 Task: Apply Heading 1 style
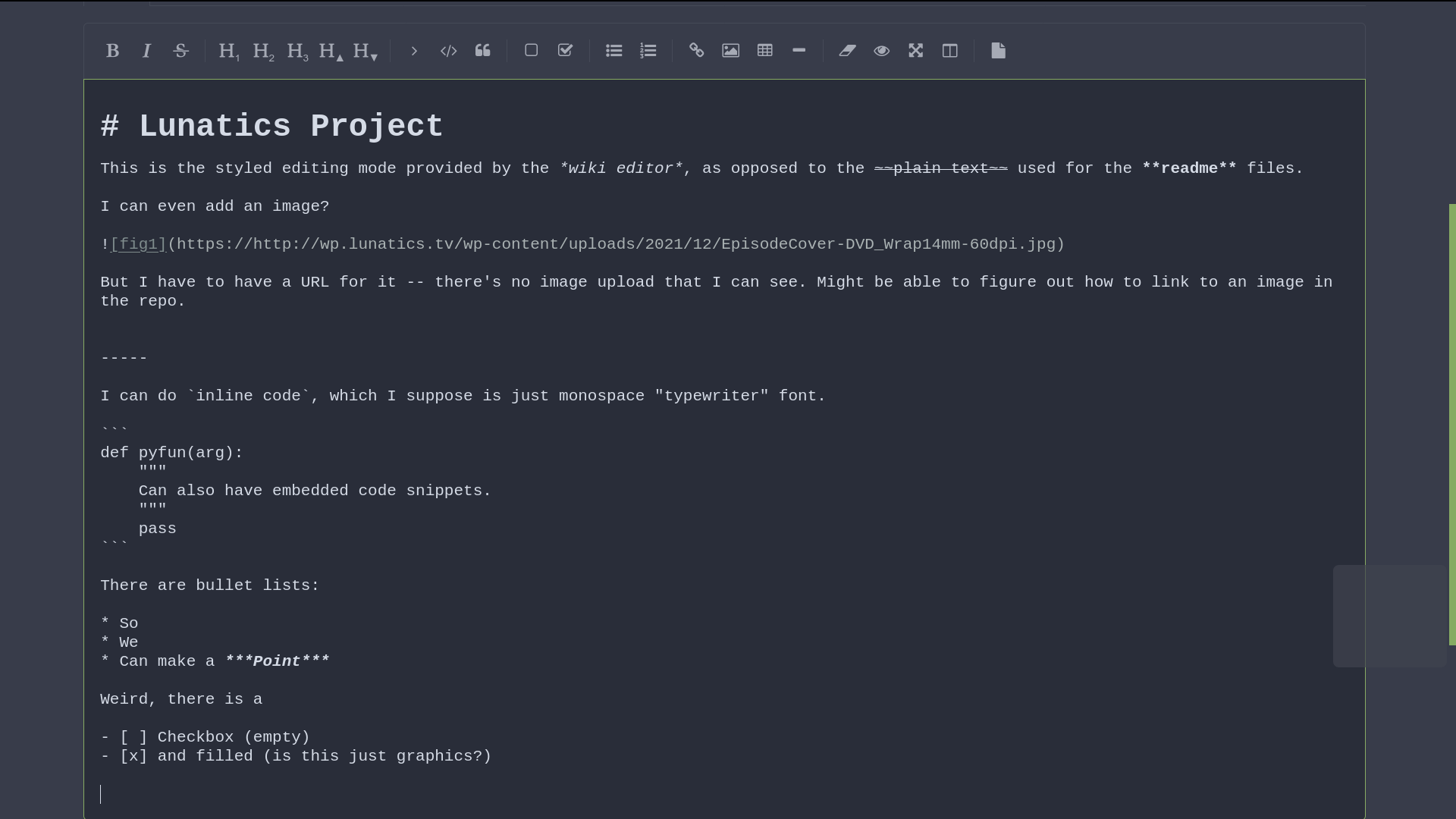(228, 51)
